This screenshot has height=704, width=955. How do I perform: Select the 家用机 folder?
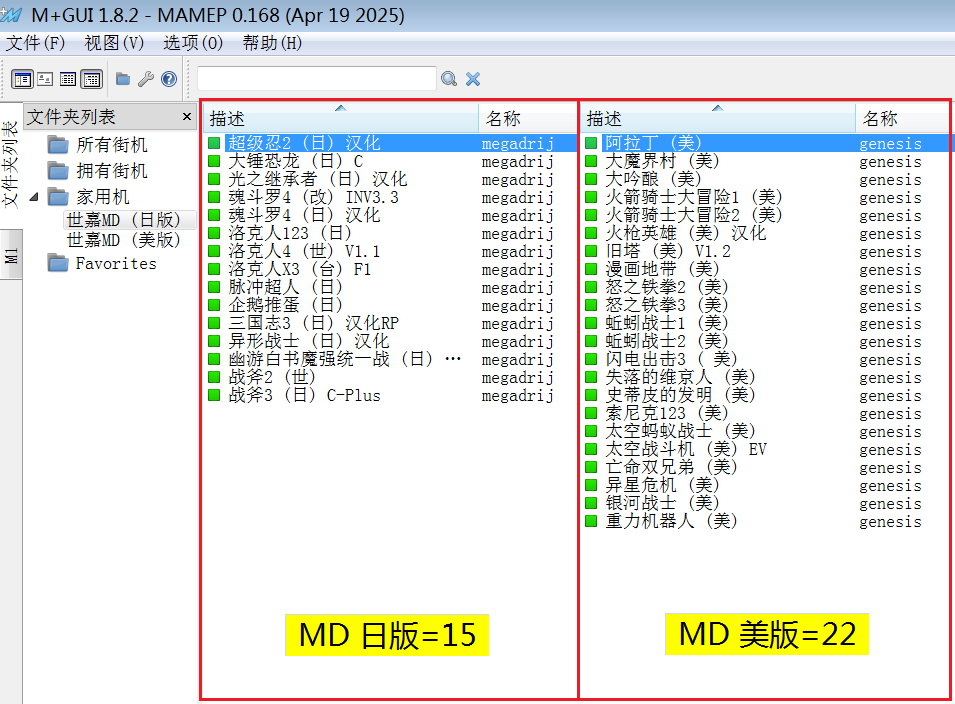click(x=102, y=197)
